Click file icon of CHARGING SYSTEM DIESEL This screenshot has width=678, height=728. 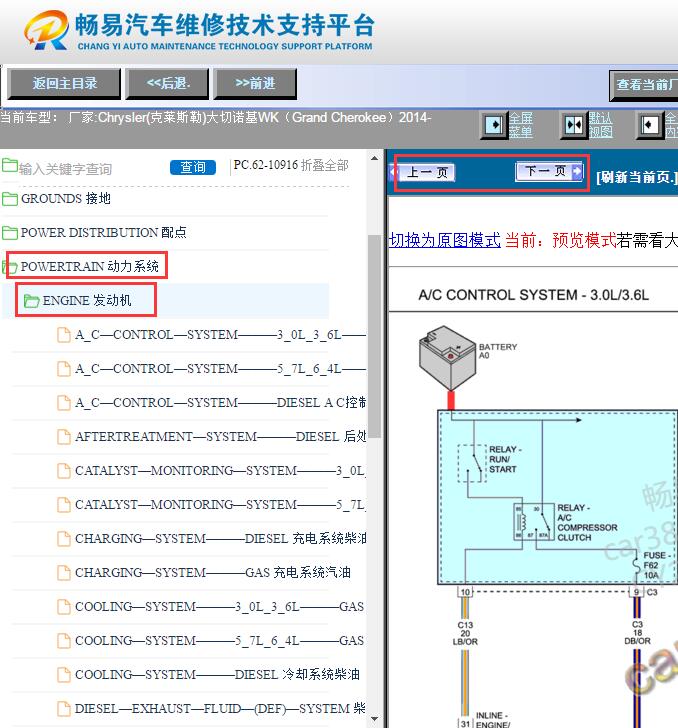64,538
